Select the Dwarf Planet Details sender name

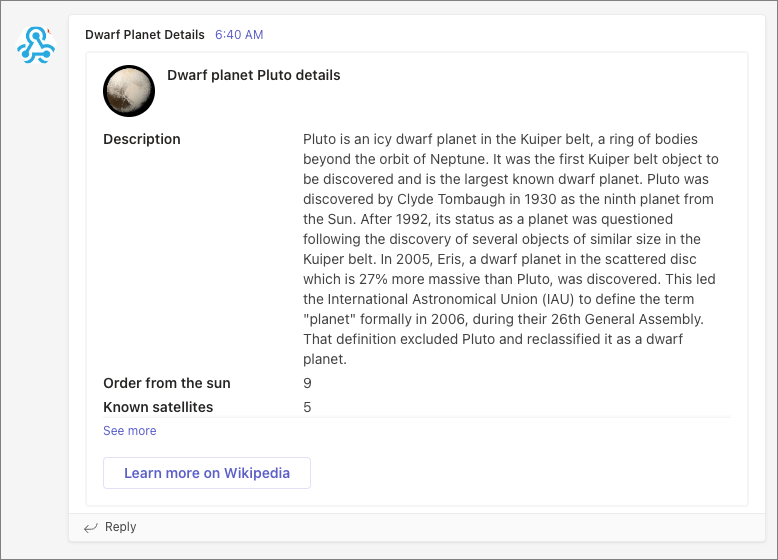coord(145,35)
